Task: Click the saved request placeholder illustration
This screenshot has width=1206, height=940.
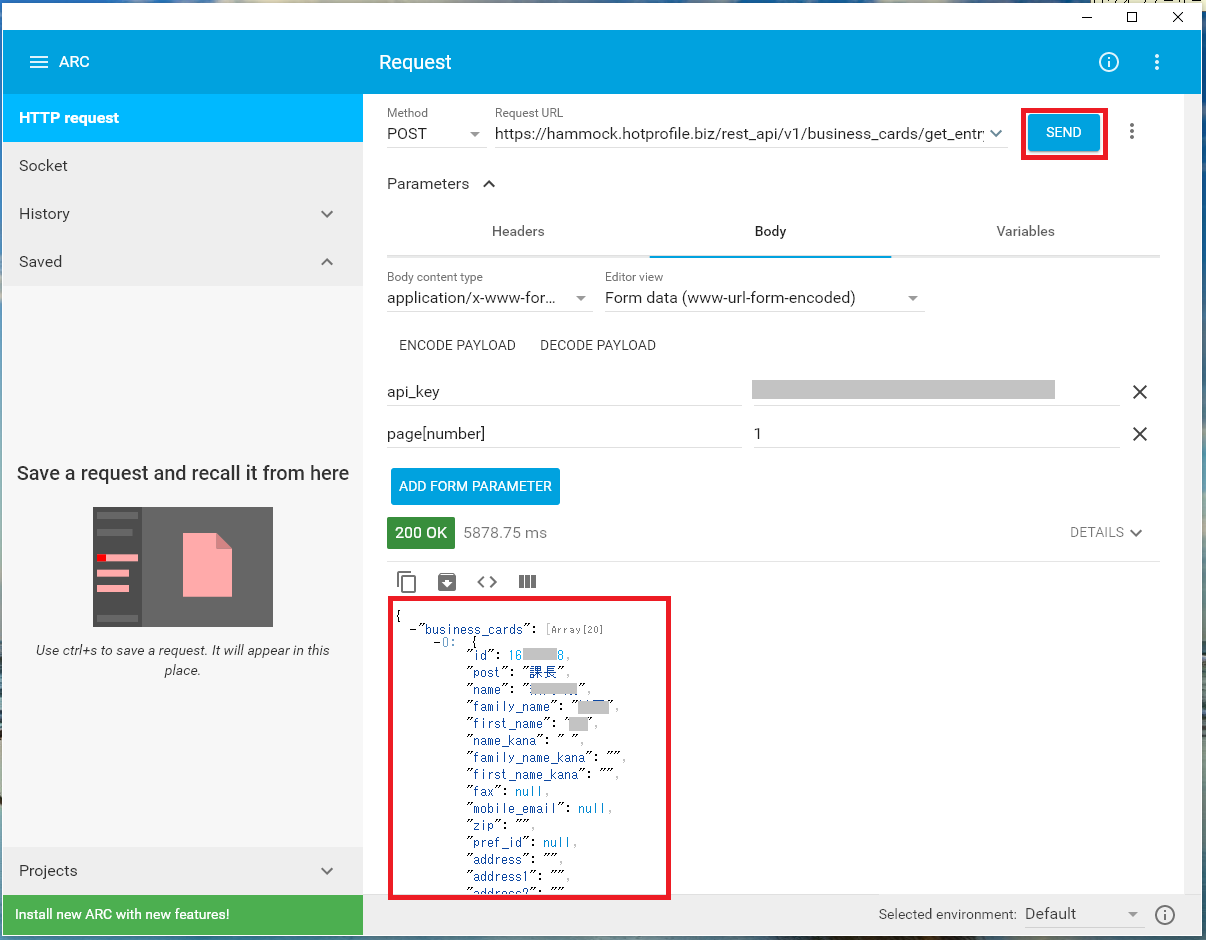Action: 183,567
